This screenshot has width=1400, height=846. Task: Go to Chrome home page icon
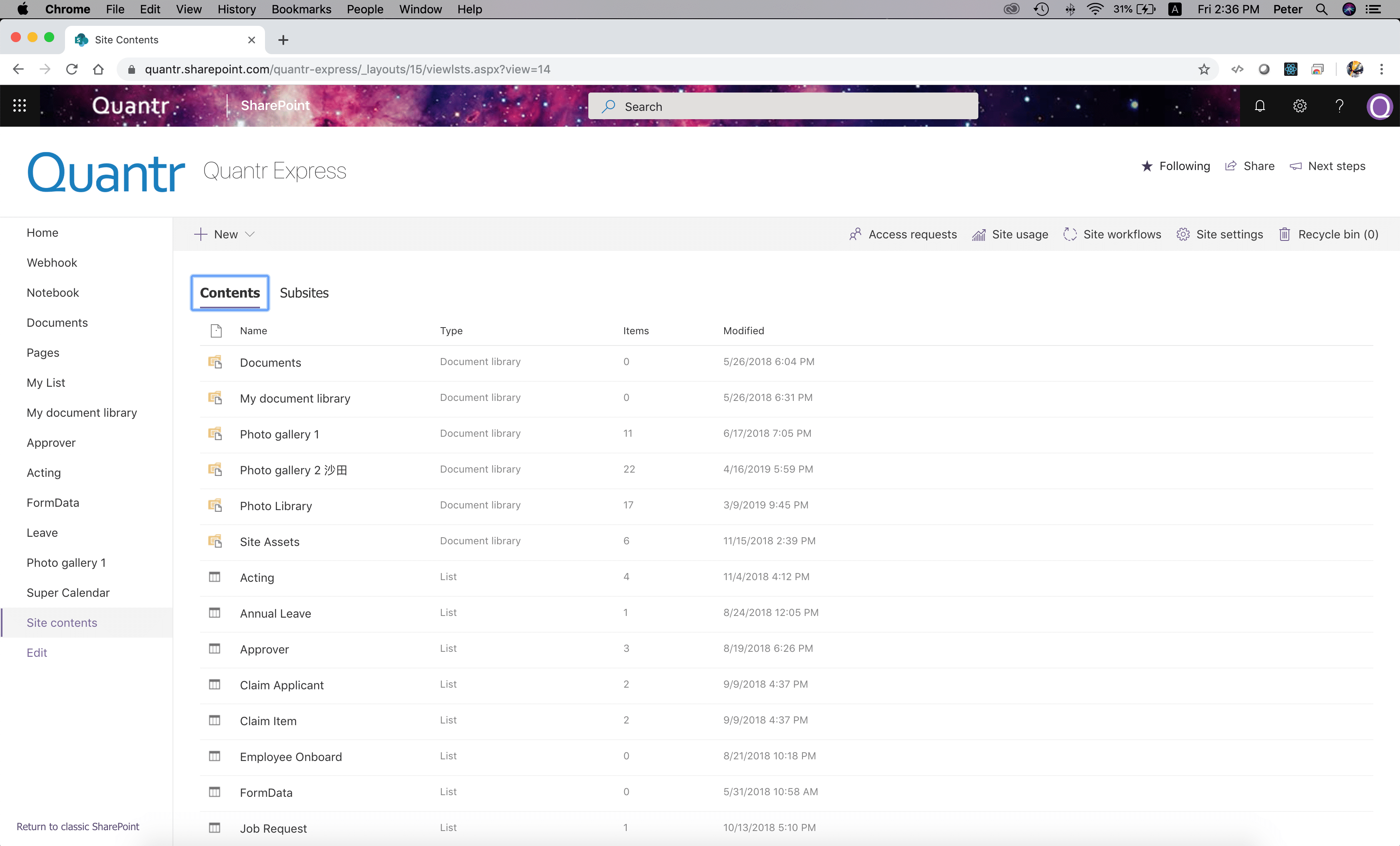click(x=98, y=69)
